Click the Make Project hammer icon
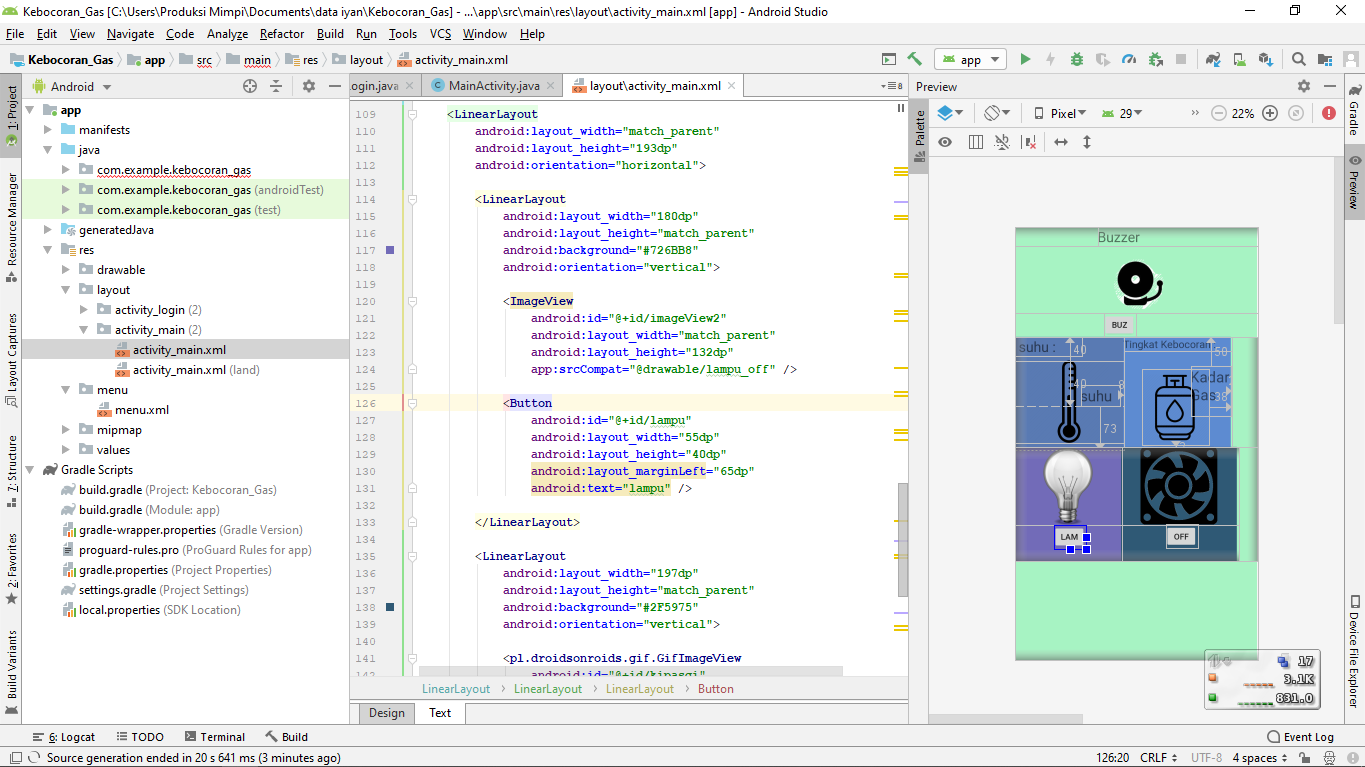The image size is (1365, 767). [914, 60]
